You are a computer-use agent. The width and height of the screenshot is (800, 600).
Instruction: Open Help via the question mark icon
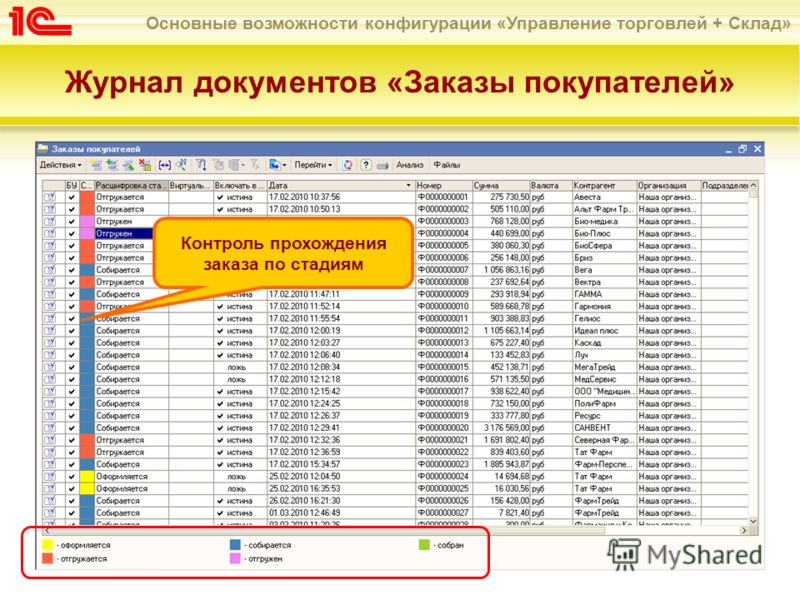(366, 165)
